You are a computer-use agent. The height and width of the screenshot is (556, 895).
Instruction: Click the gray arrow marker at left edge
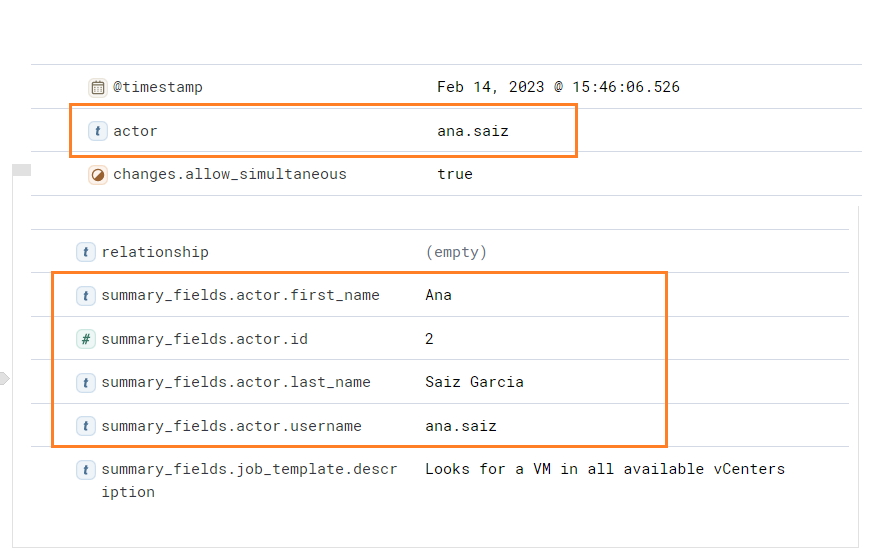[x=5, y=378]
